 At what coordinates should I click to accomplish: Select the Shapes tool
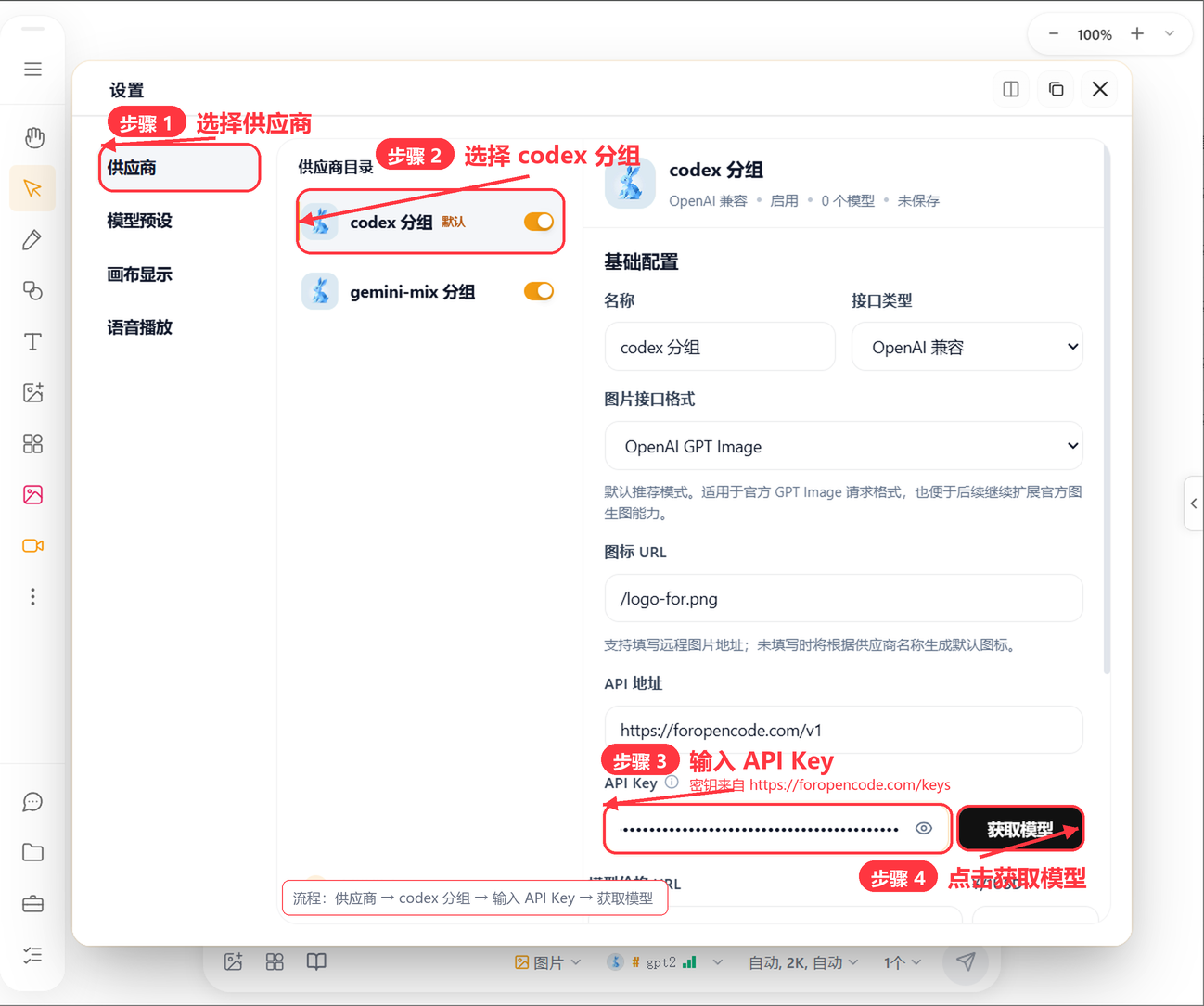tap(32, 291)
